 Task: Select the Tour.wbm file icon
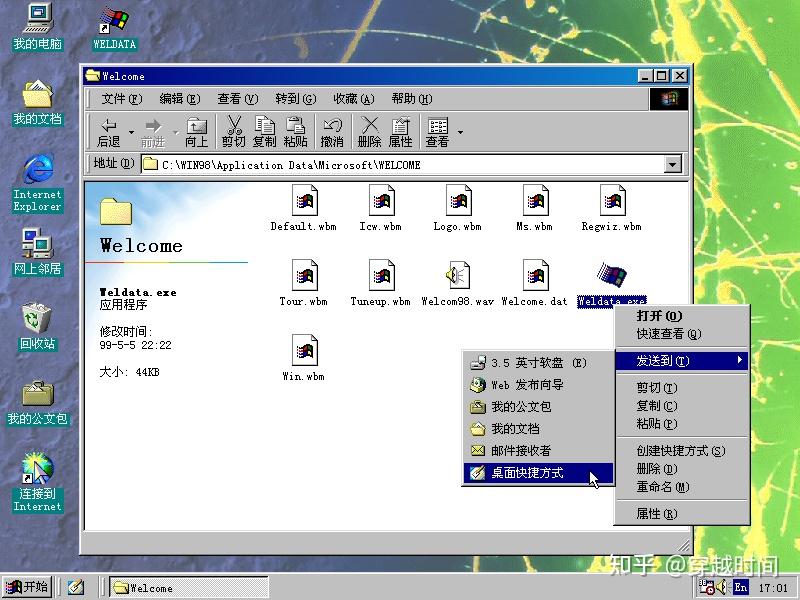point(305,276)
